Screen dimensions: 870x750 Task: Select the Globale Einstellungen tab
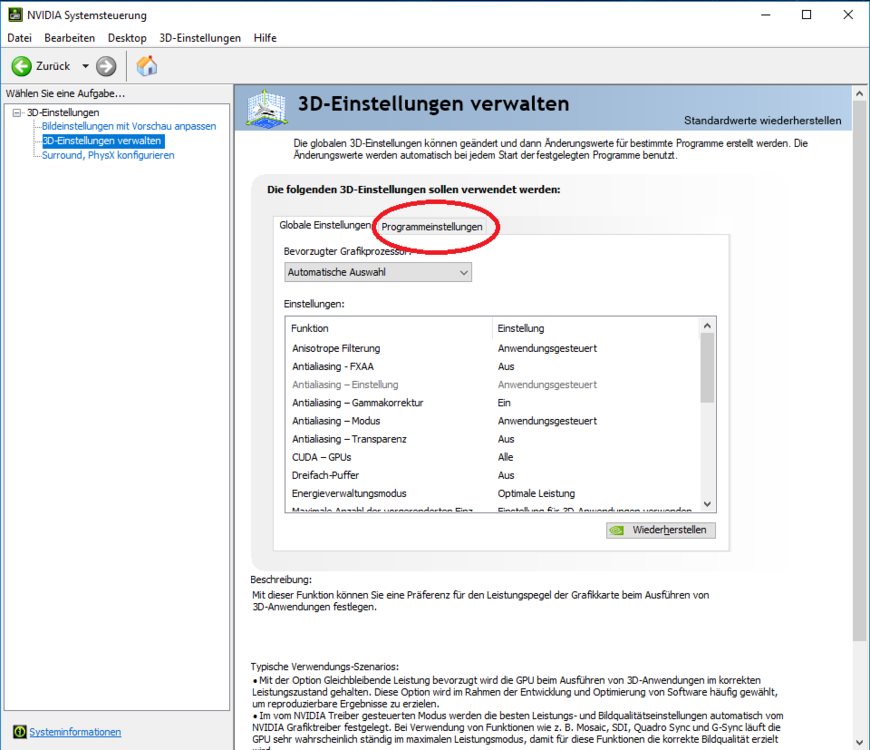point(324,226)
